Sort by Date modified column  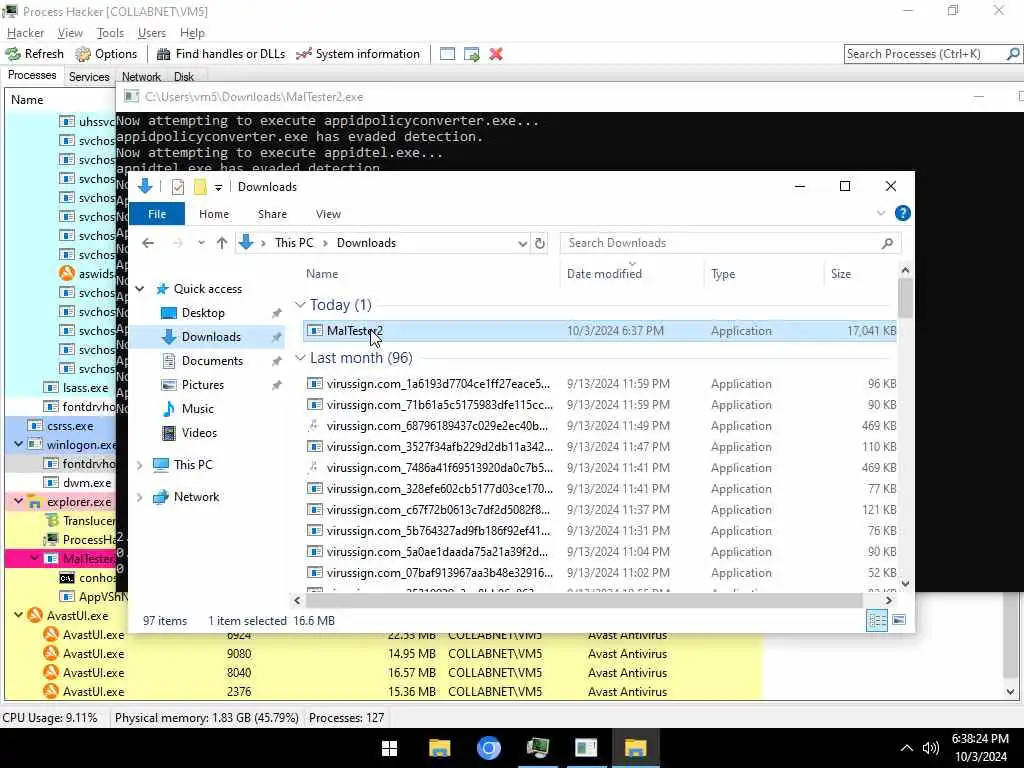pyautogui.click(x=604, y=274)
